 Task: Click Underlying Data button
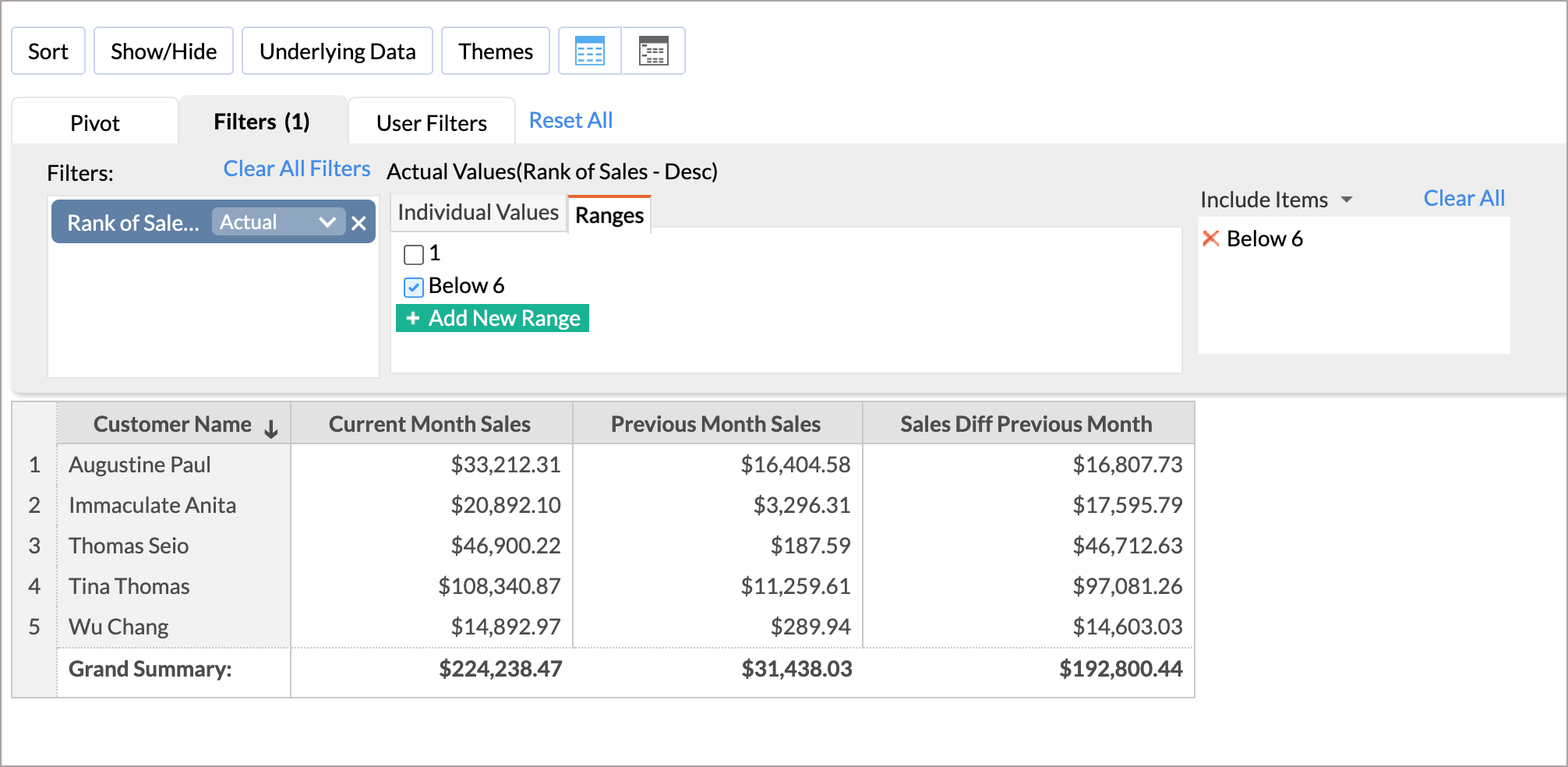(x=337, y=51)
